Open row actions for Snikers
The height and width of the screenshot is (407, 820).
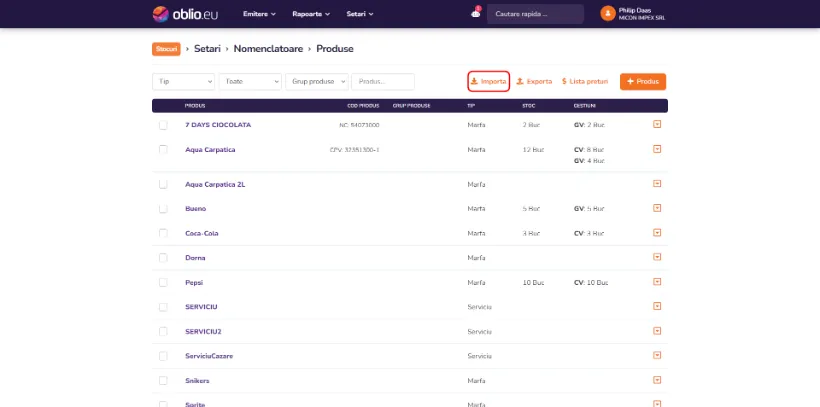tap(657, 380)
